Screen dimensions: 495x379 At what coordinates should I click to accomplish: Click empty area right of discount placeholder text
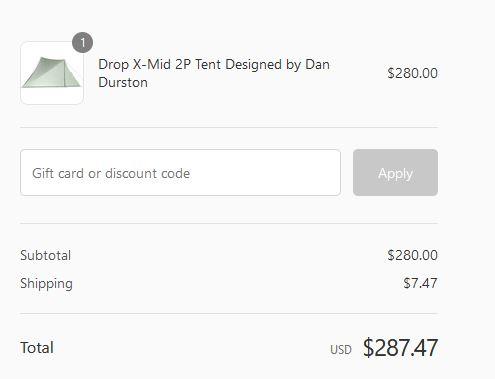click(x=265, y=173)
